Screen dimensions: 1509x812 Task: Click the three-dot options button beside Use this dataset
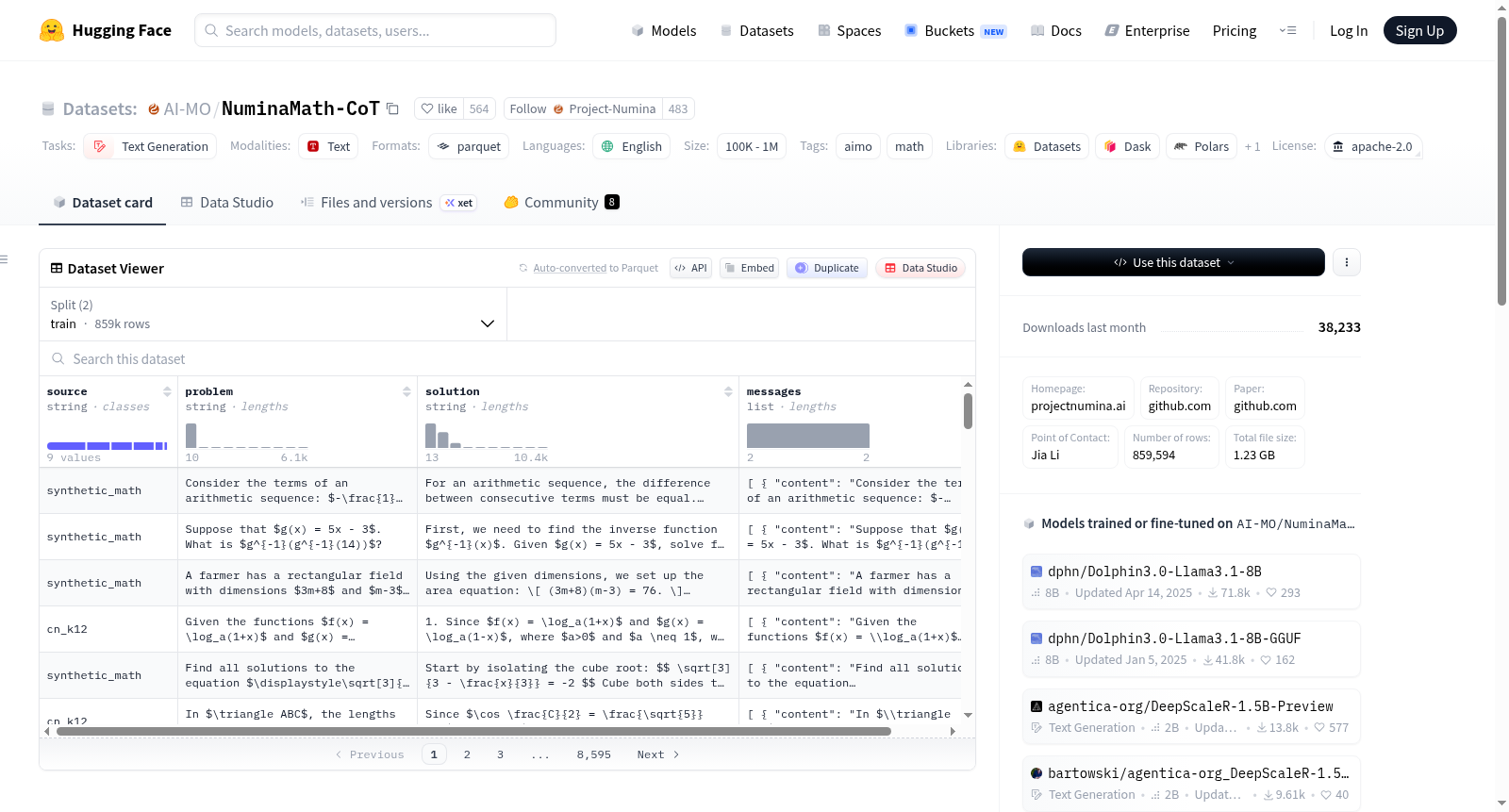(1347, 262)
